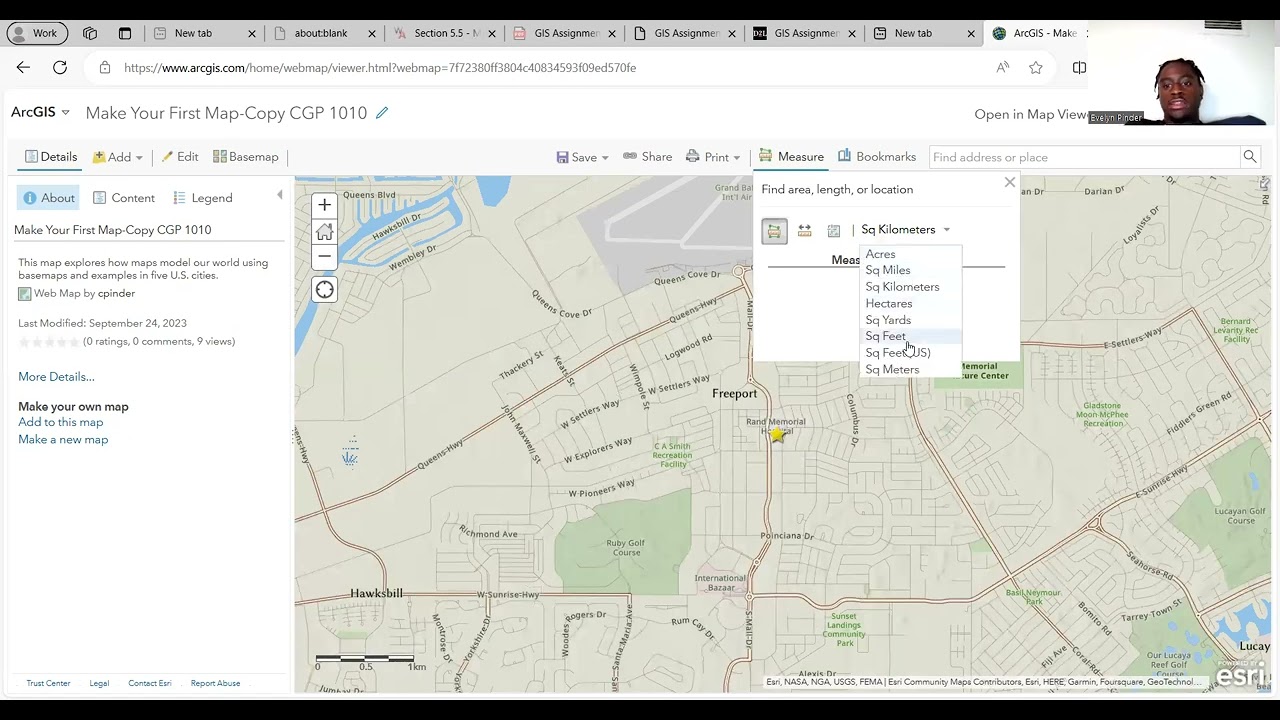Toggle the Measure tool

click(x=791, y=157)
